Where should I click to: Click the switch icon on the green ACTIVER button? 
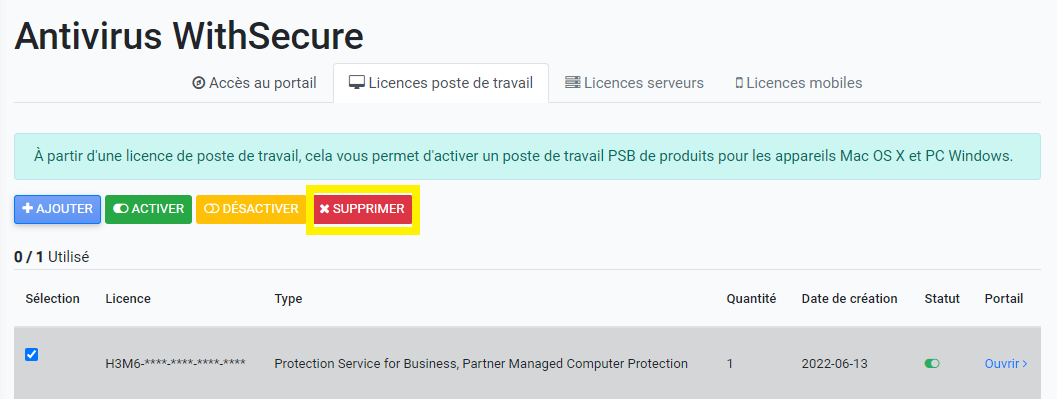[x=121, y=209]
